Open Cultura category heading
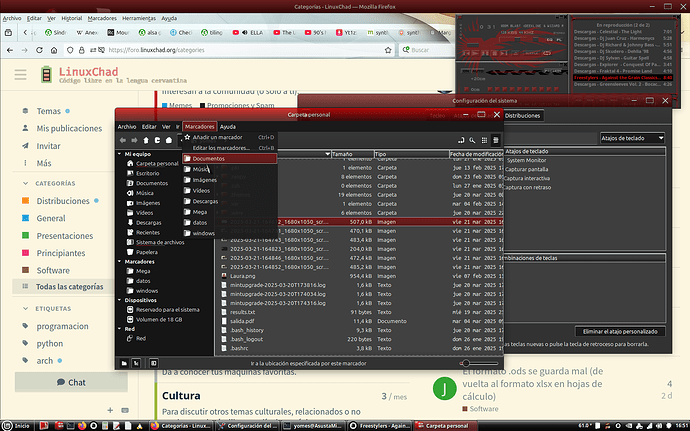Image resolution: width=690 pixels, height=431 pixels. pos(181,396)
